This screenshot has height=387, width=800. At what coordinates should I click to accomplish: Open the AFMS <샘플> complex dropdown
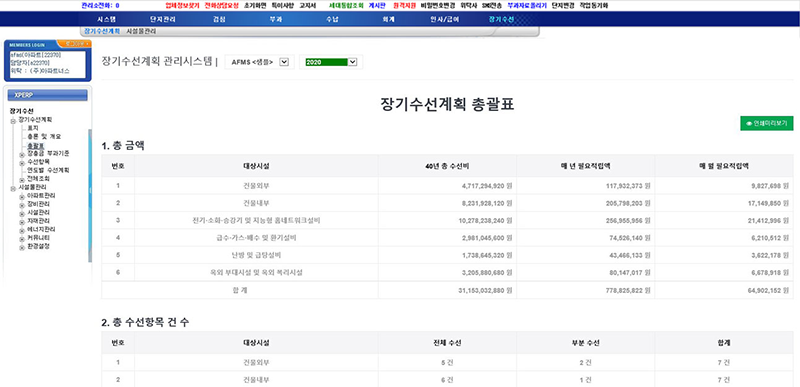click(x=259, y=62)
